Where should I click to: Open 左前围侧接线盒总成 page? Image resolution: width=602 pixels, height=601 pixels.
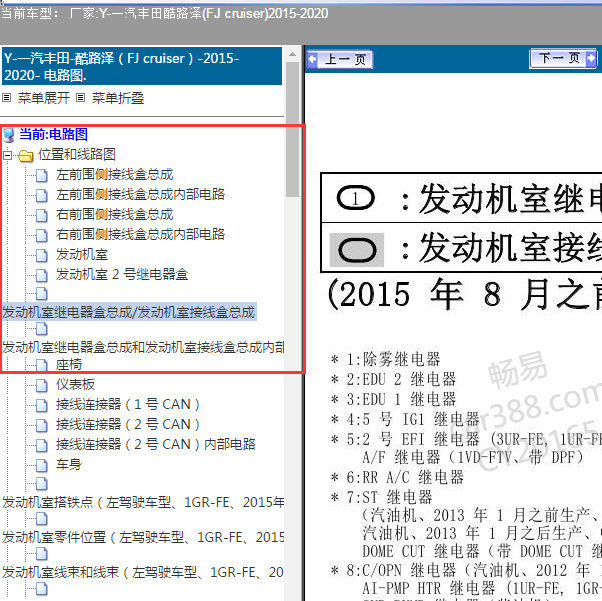pos(114,174)
